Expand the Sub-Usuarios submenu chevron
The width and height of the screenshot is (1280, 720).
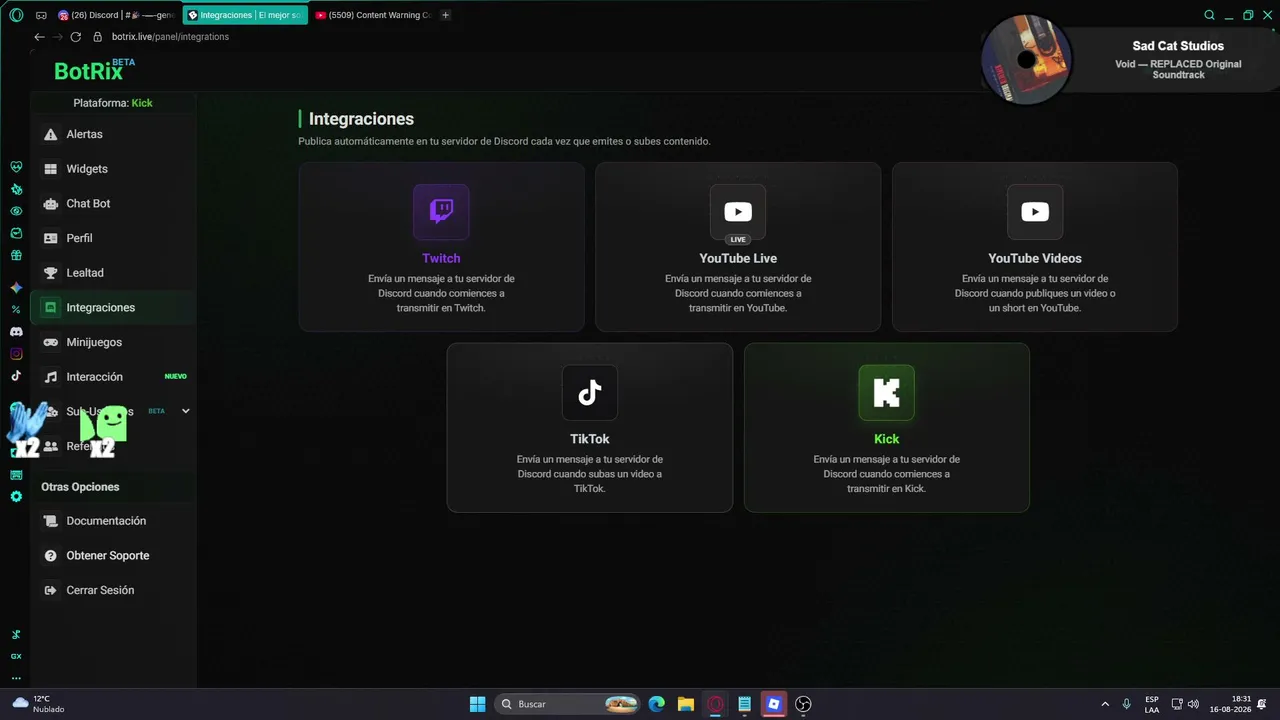[185, 411]
